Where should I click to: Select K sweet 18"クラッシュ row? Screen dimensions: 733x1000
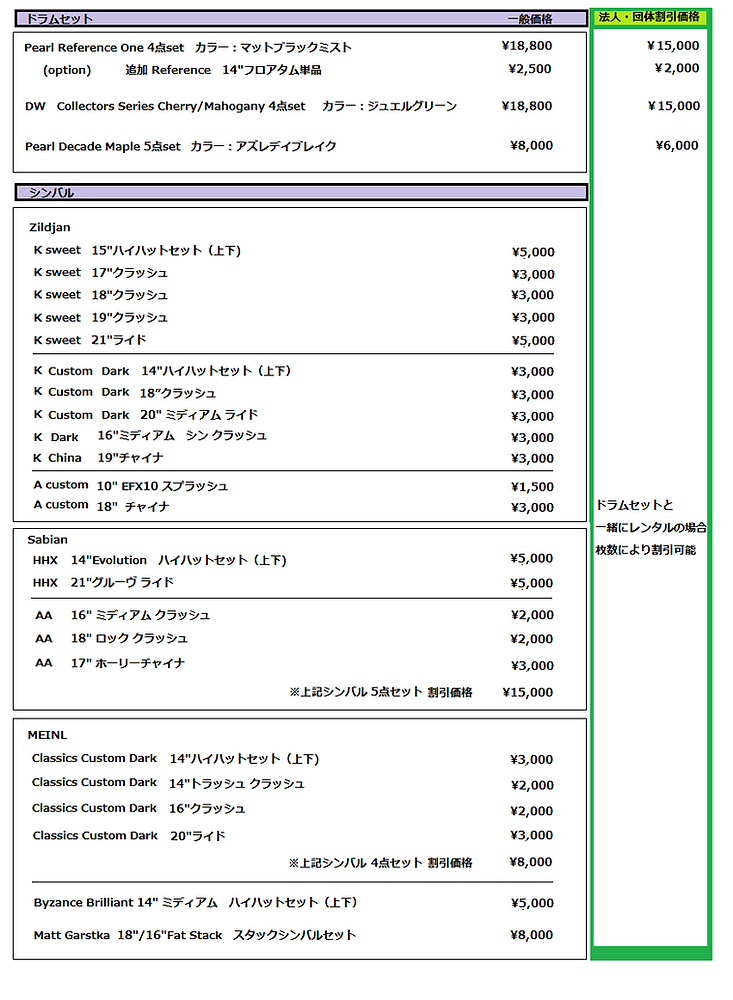point(101,295)
